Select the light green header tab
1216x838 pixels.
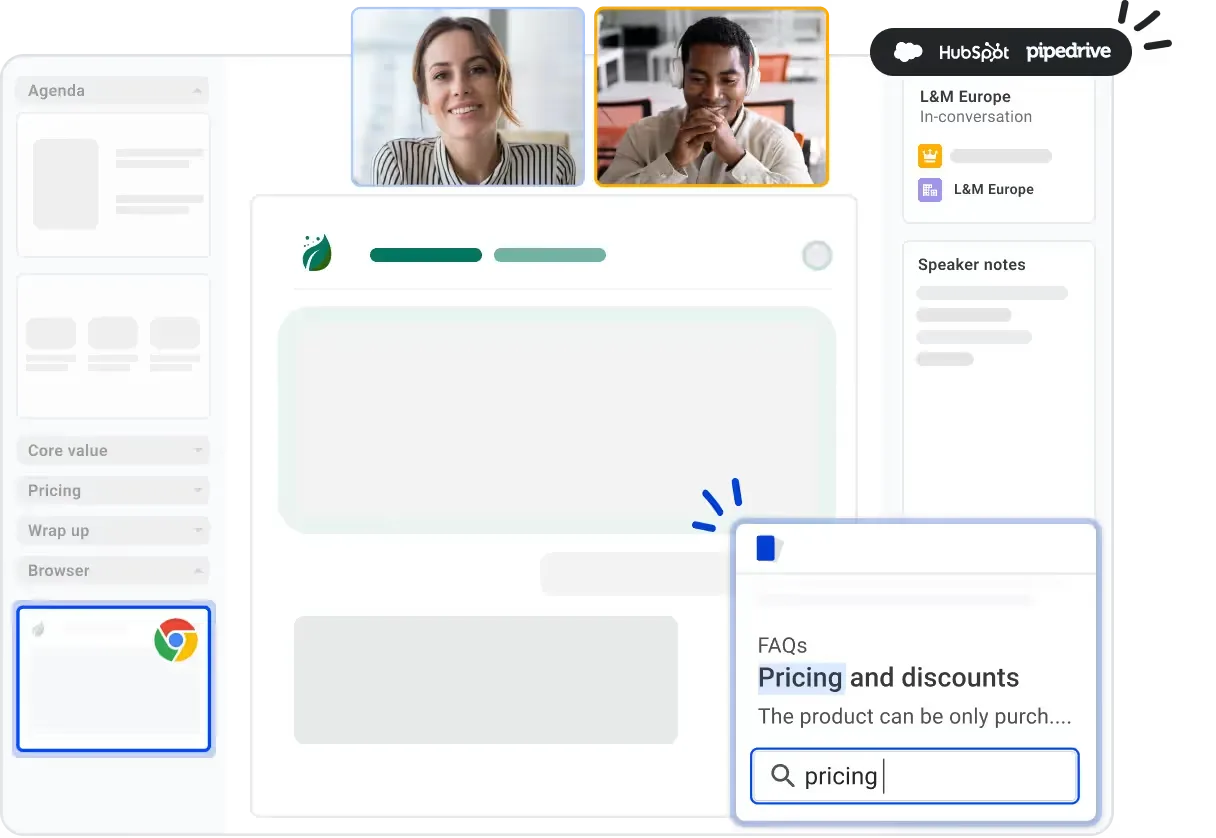(550, 255)
